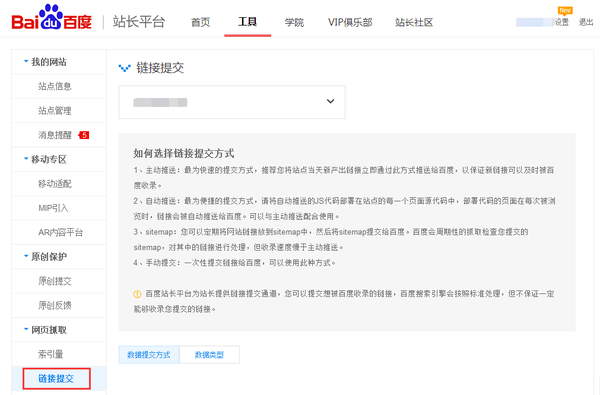Viewport: 600px width, 395px height.
Task: Open 移动适配 in the sidebar
Action: pos(55,184)
